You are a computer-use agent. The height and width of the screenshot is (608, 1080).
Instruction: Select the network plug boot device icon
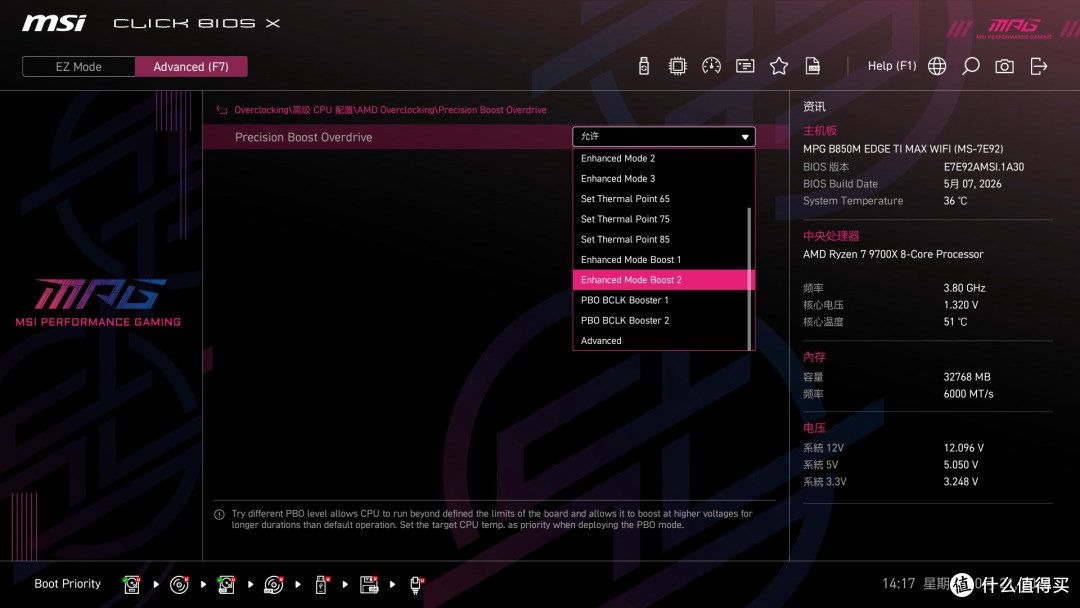click(x=416, y=585)
